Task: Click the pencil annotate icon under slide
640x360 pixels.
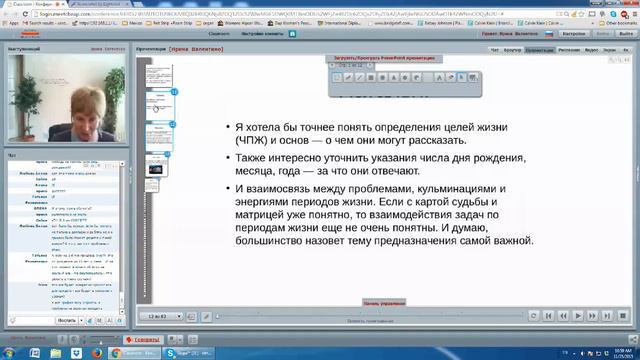Action: pos(206,316)
